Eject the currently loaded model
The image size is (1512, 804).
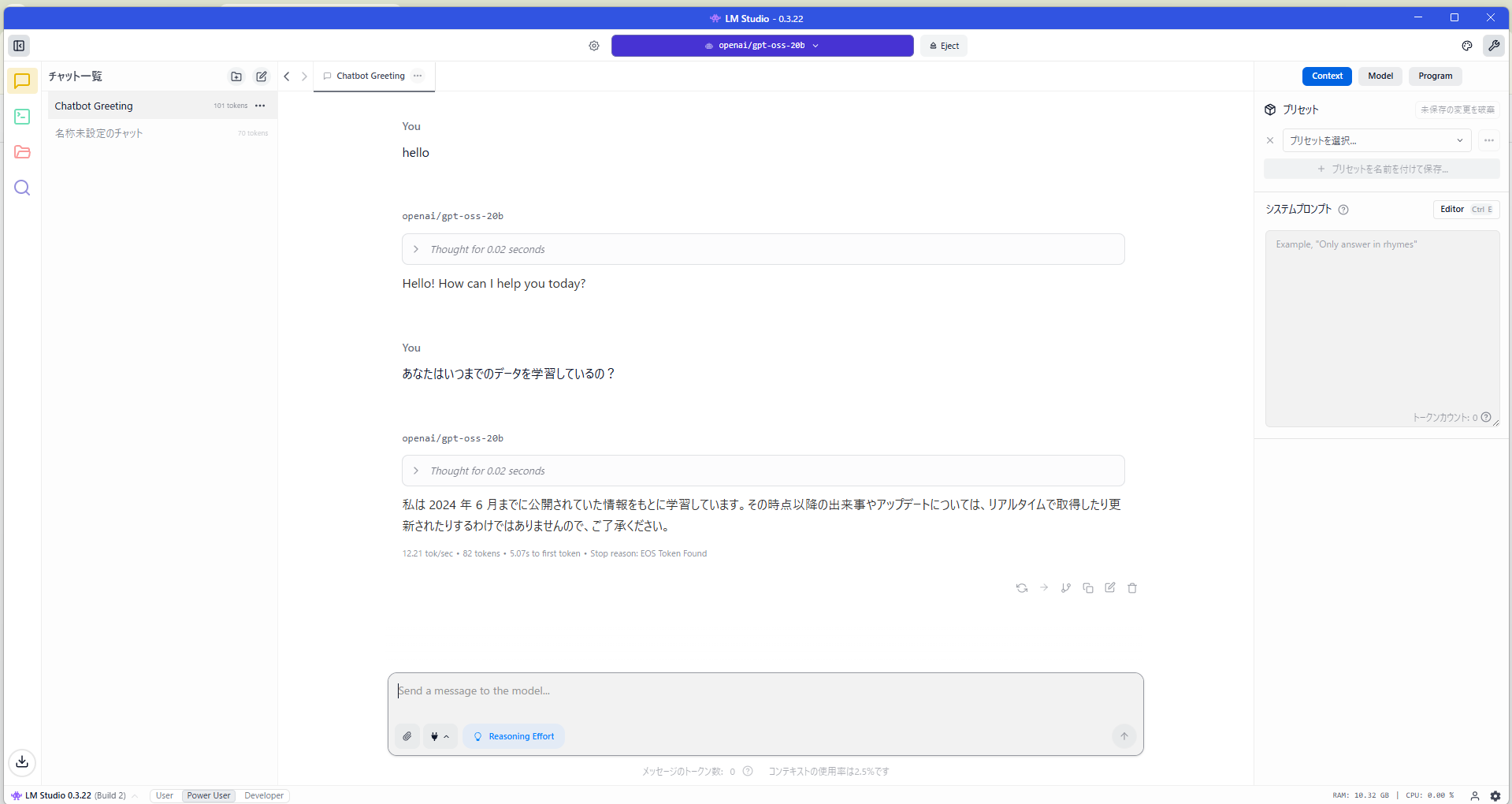coord(943,46)
